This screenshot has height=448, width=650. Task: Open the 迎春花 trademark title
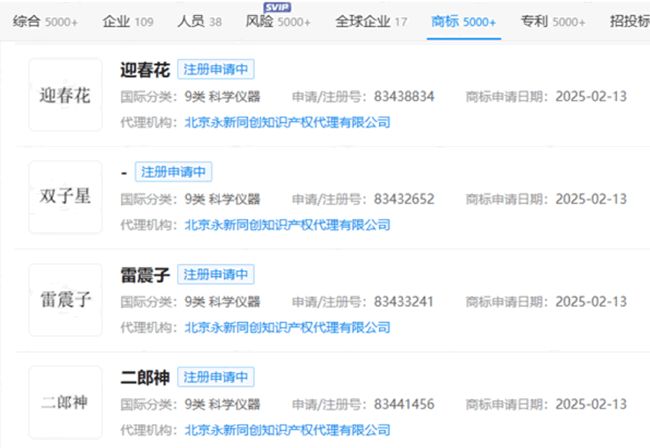click(145, 70)
